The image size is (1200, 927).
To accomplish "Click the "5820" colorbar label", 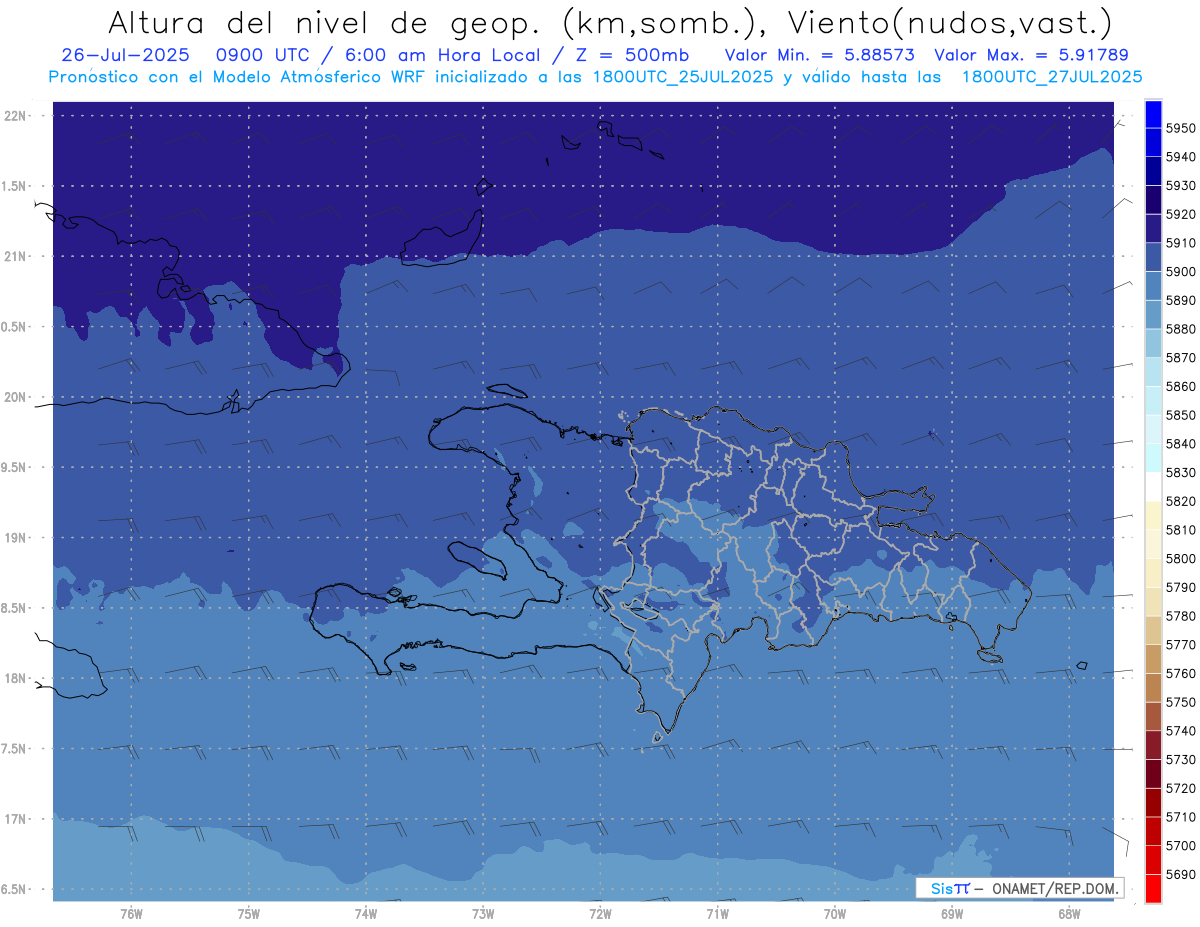I will point(1180,501).
